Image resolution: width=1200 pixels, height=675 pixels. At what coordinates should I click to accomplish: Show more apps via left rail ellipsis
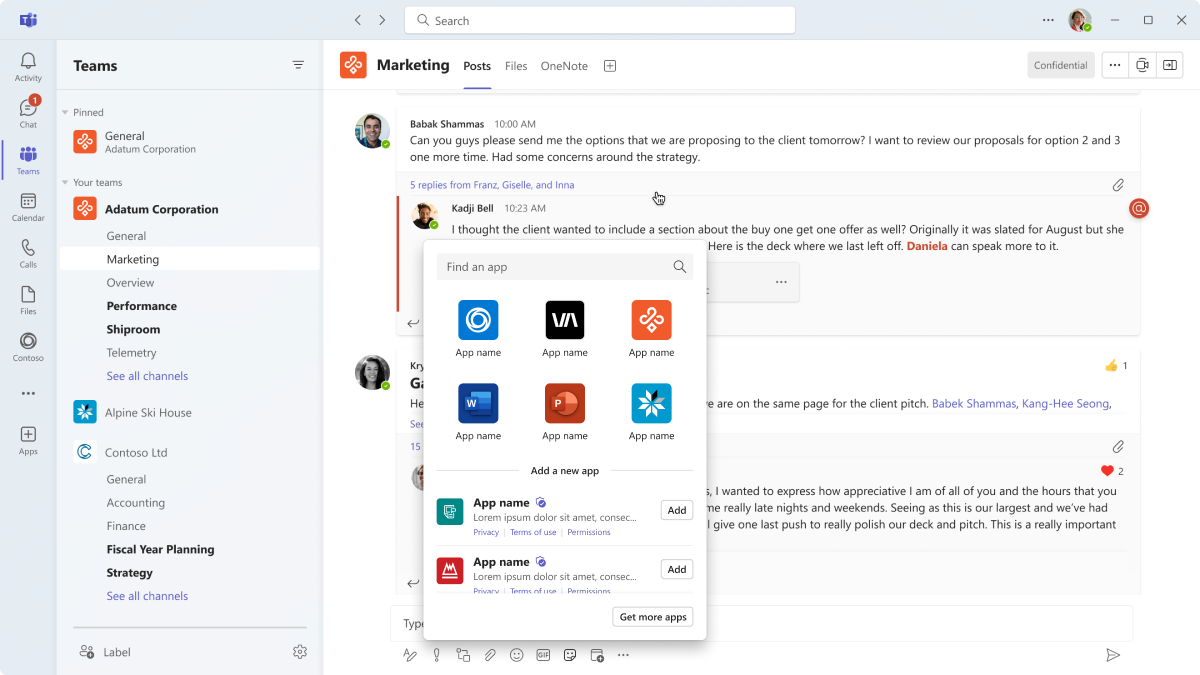[28, 393]
